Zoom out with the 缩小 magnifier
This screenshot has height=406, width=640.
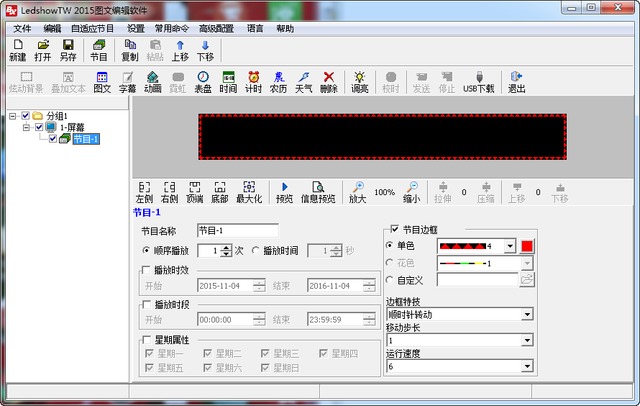click(411, 192)
